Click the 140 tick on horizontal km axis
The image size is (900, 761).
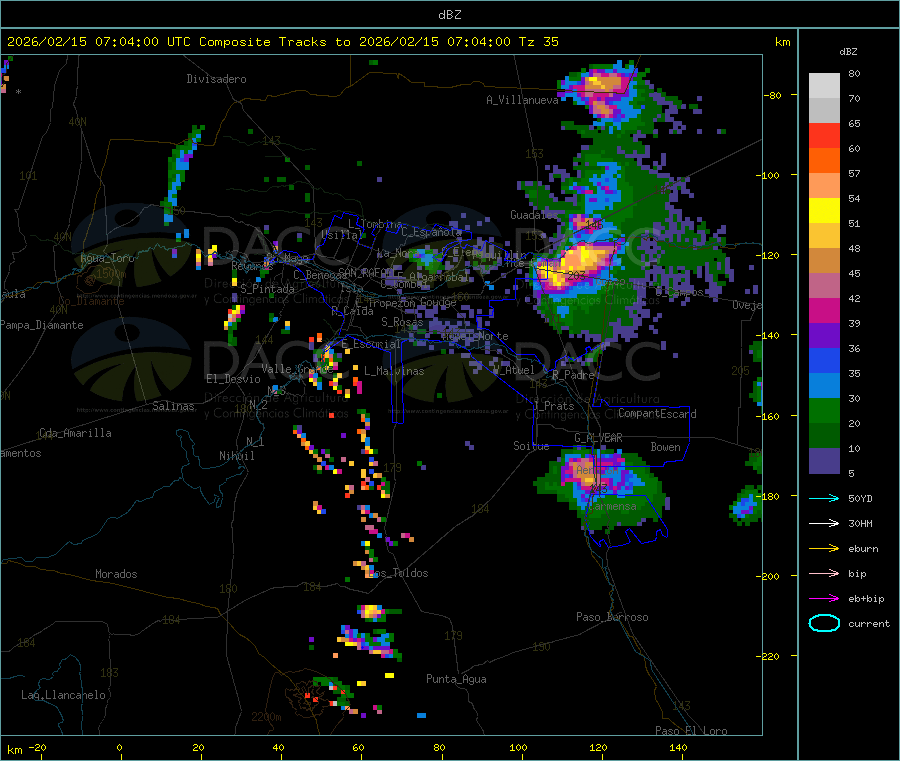click(x=678, y=748)
